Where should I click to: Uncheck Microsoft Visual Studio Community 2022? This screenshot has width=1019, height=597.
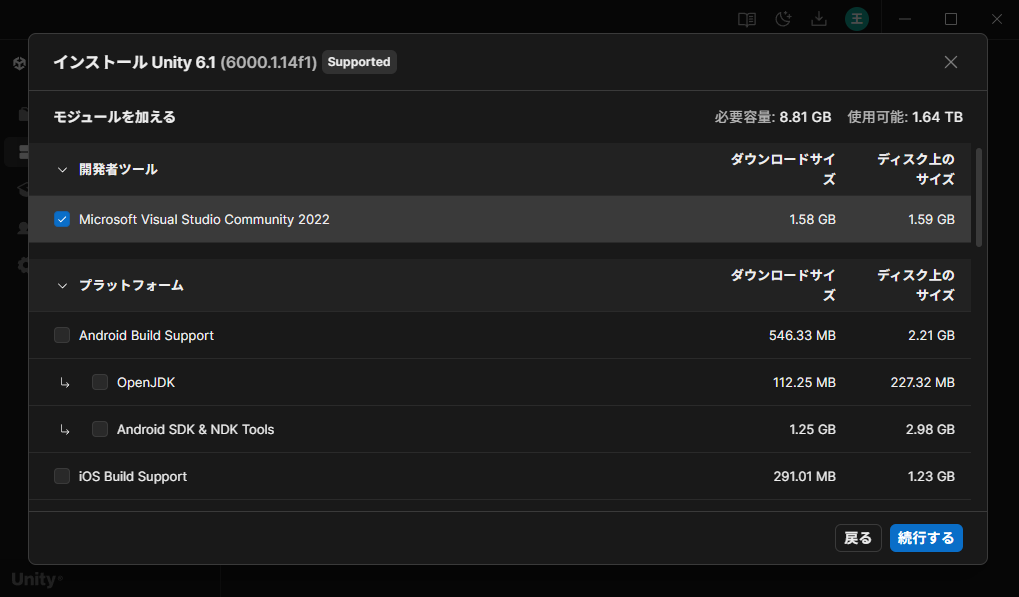(62, 220)
